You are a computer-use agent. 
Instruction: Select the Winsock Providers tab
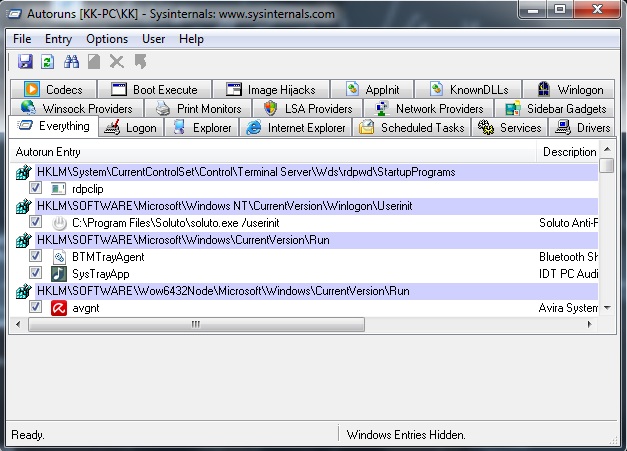coord(77,108)
